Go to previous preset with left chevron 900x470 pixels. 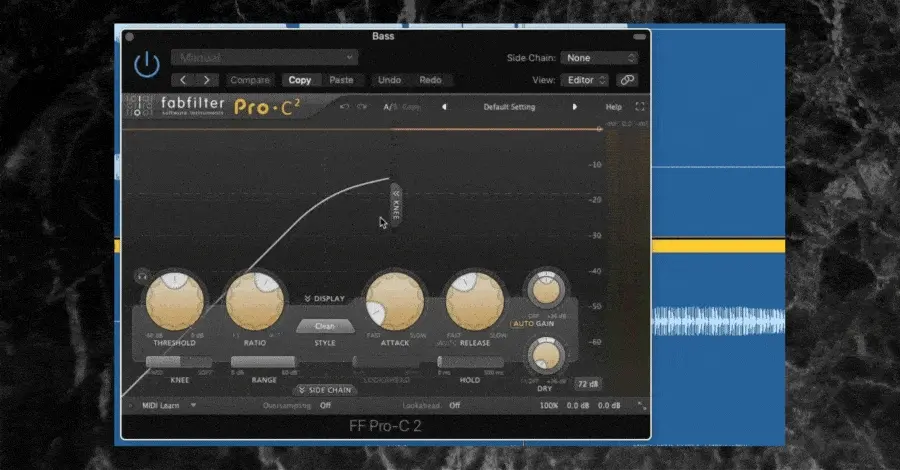[x=183, y=80]
